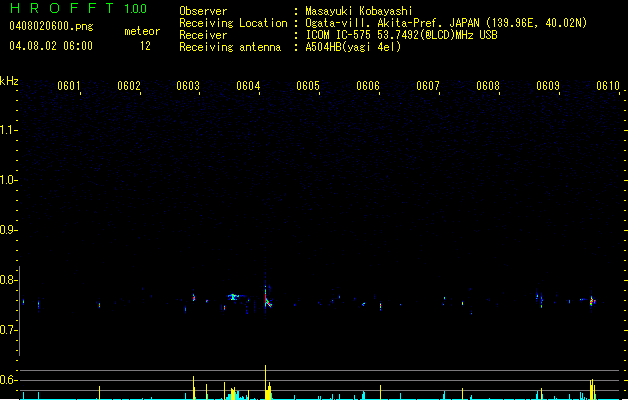Screen dimensions: 629x400
Task: Click the meteor count value 12
Action: tap(145, 46)
